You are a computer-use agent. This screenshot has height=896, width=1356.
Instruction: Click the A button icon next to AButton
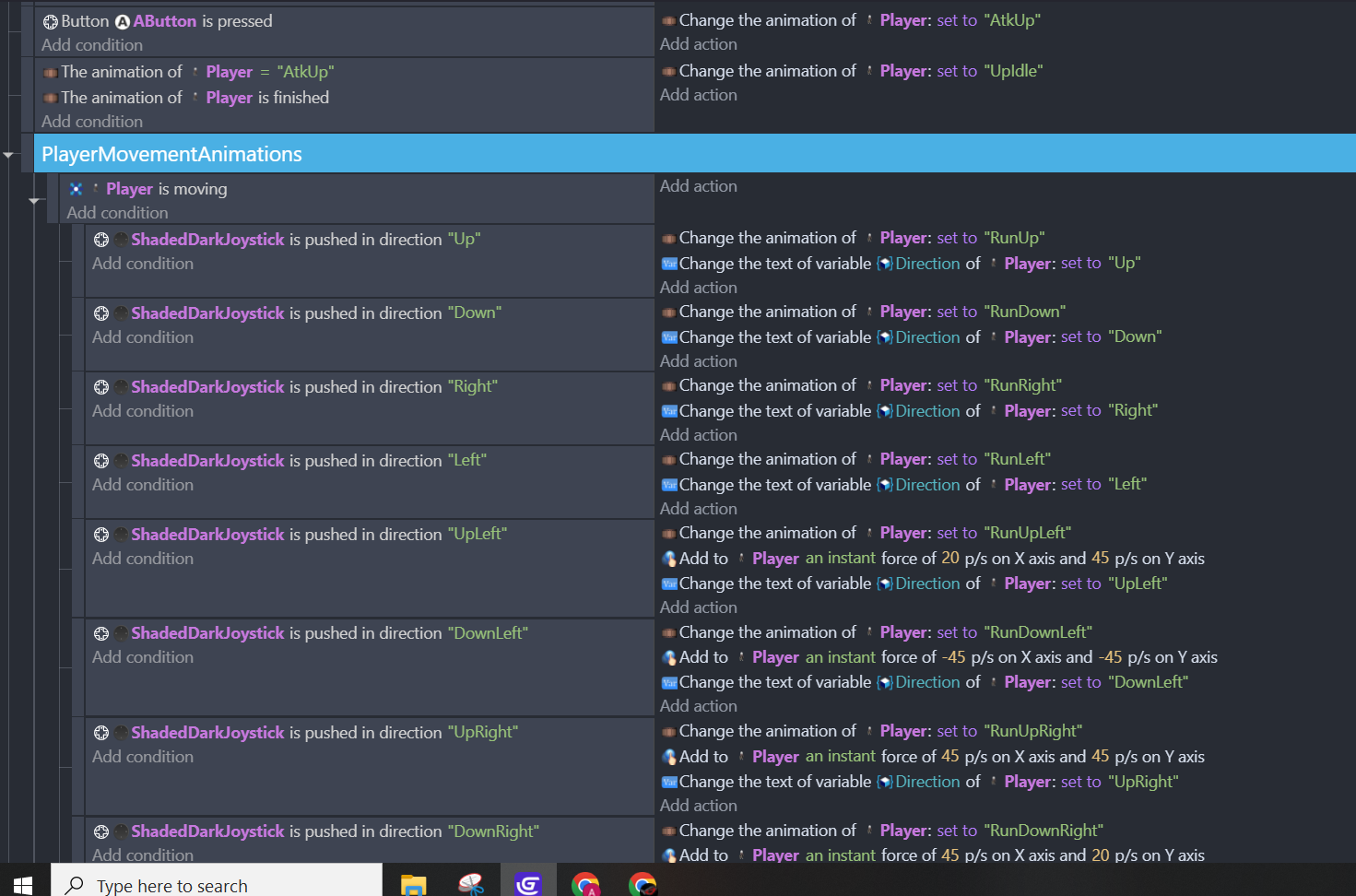click(123, 21)
